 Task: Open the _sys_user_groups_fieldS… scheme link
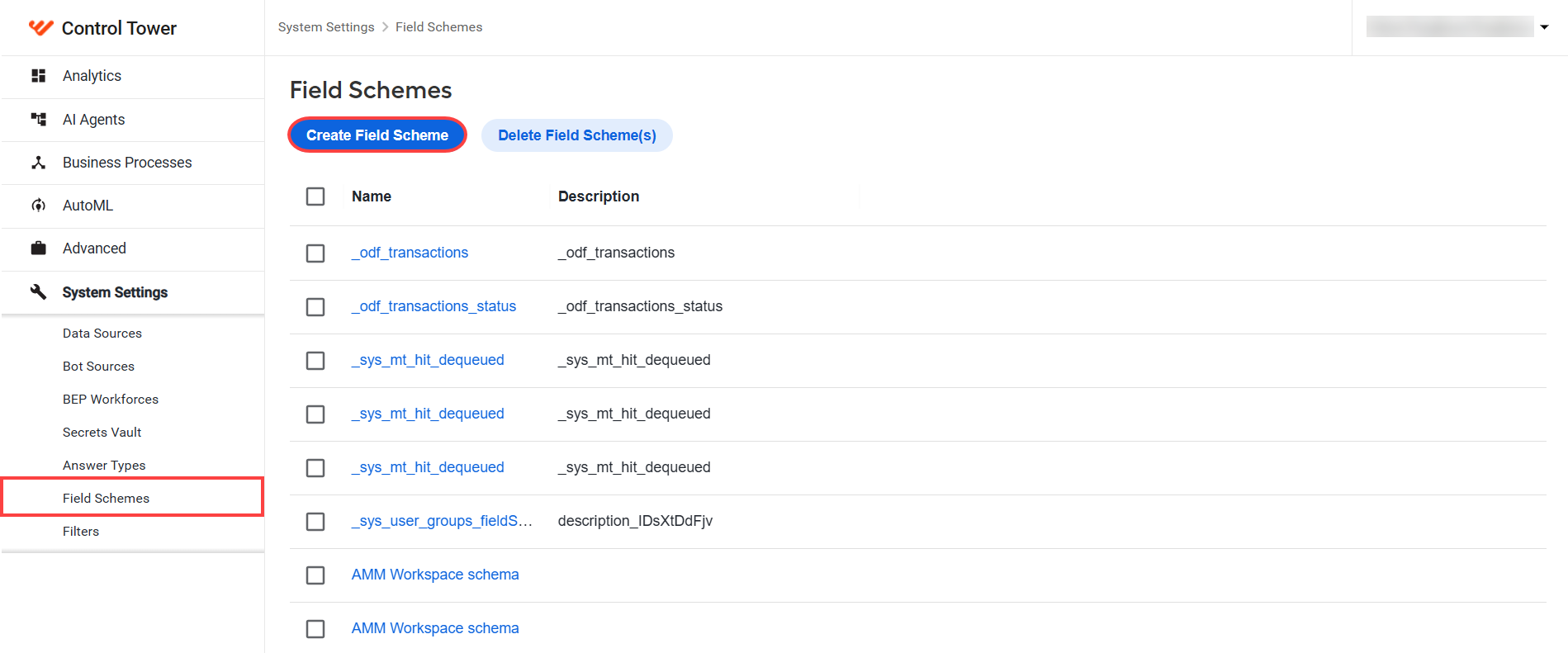[x=442, y=521]
